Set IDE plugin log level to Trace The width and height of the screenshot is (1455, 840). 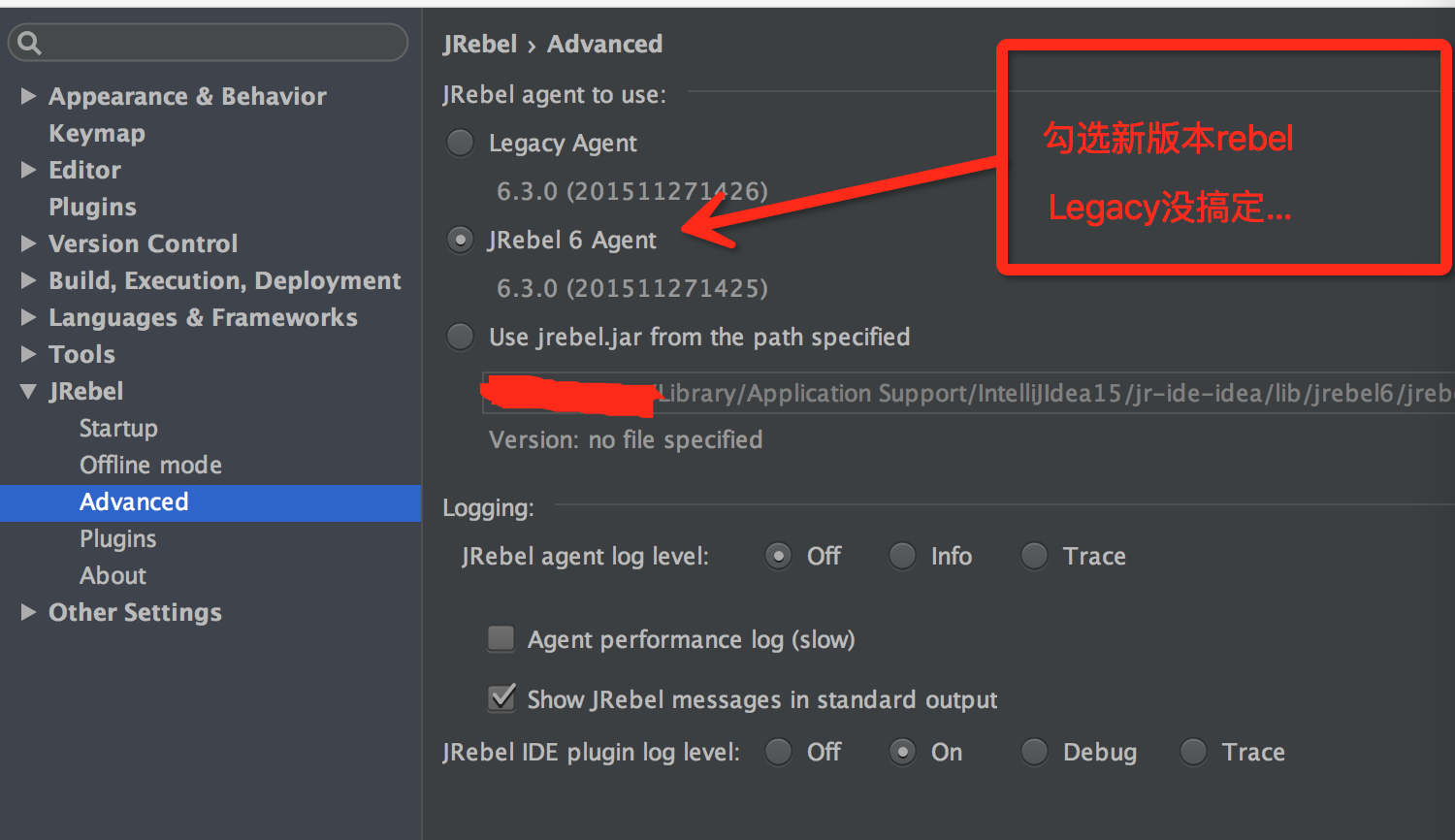1193,752
